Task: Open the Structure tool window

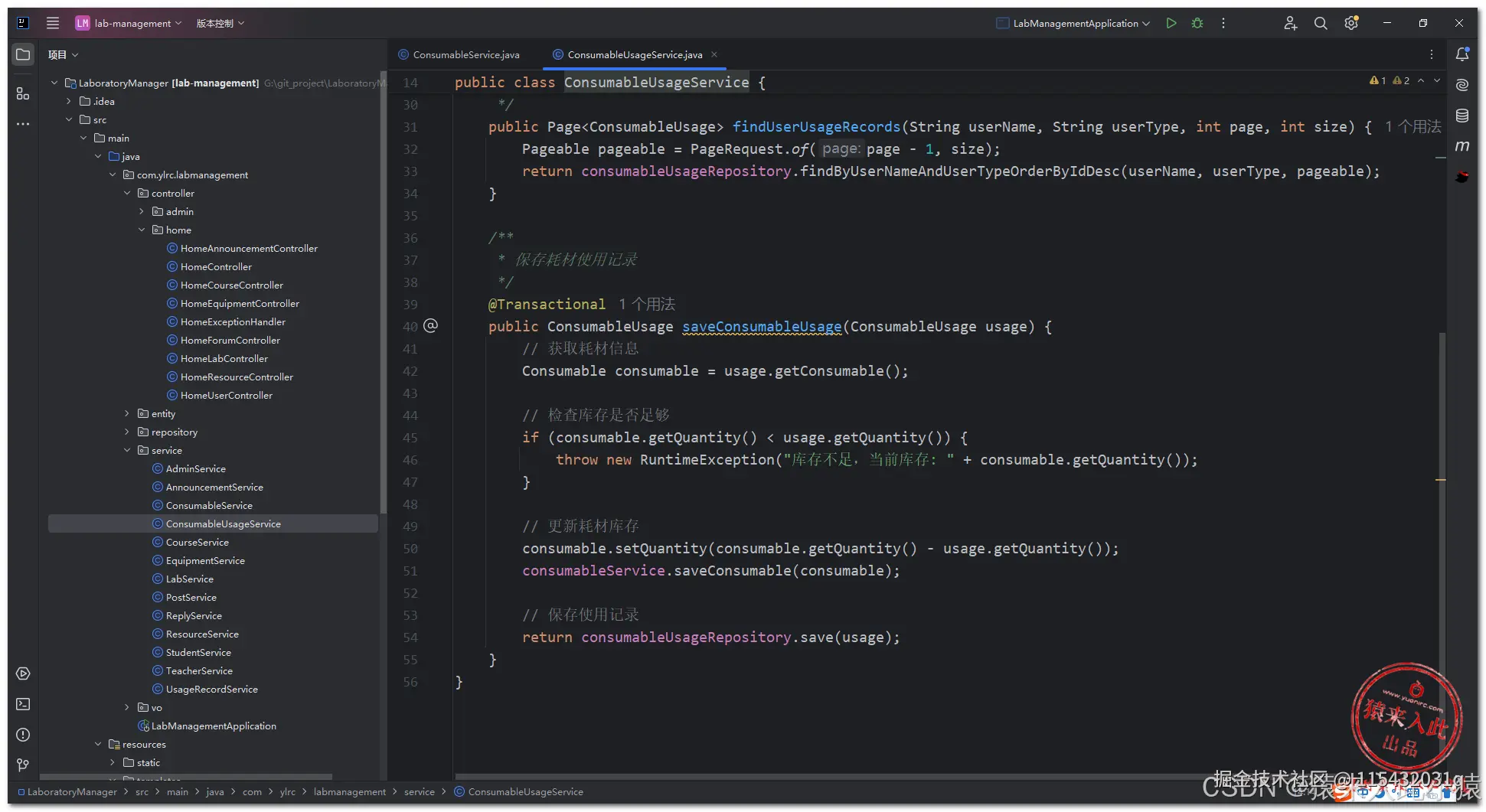Action: point(23,93)
